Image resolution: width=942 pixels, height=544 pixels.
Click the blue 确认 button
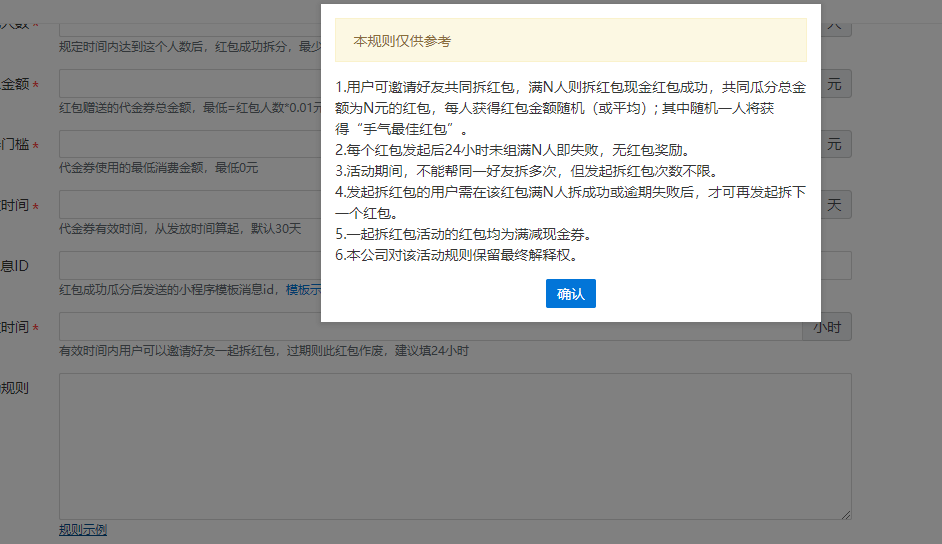coord(570,294)
